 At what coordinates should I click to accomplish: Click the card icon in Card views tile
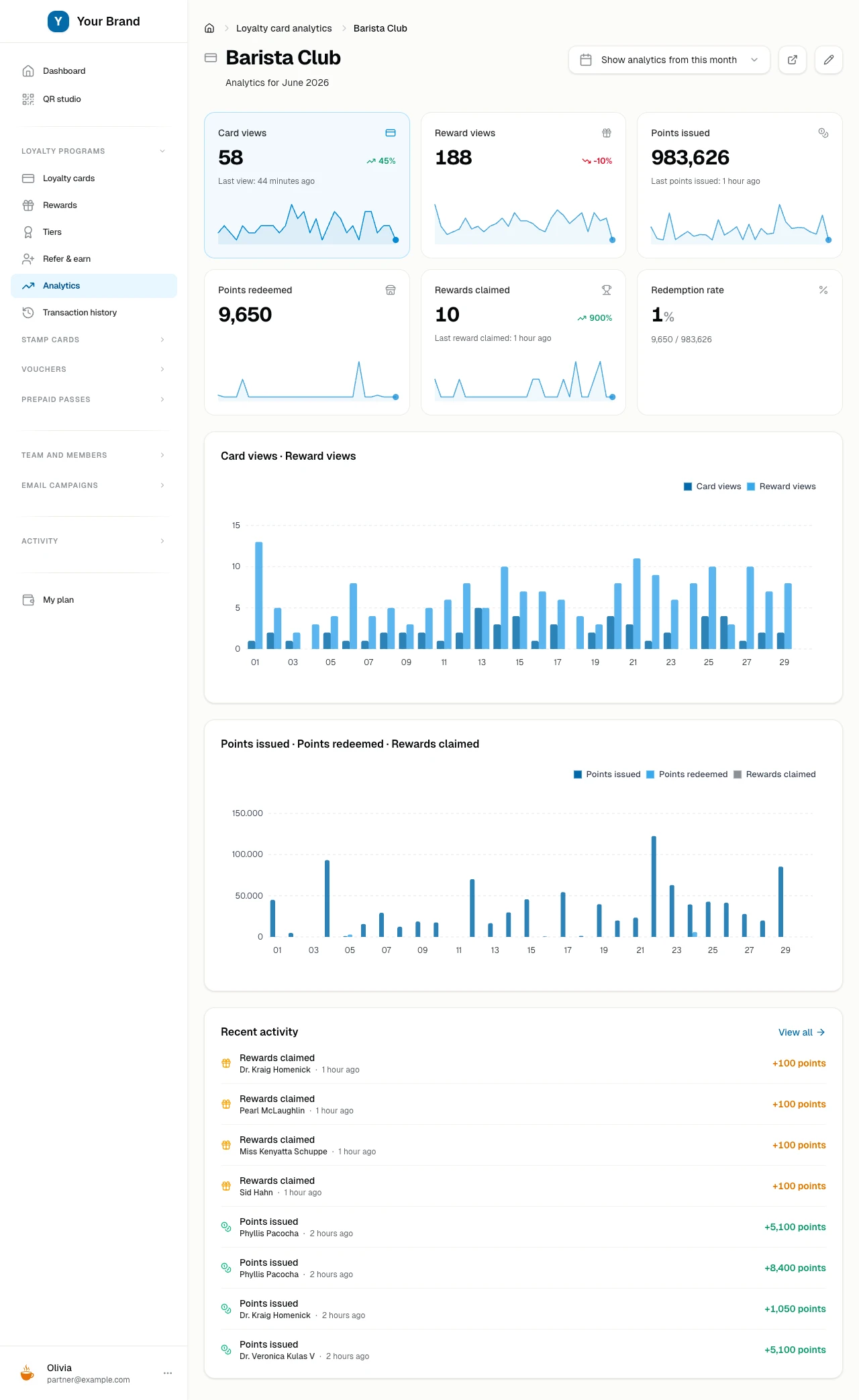391,133
